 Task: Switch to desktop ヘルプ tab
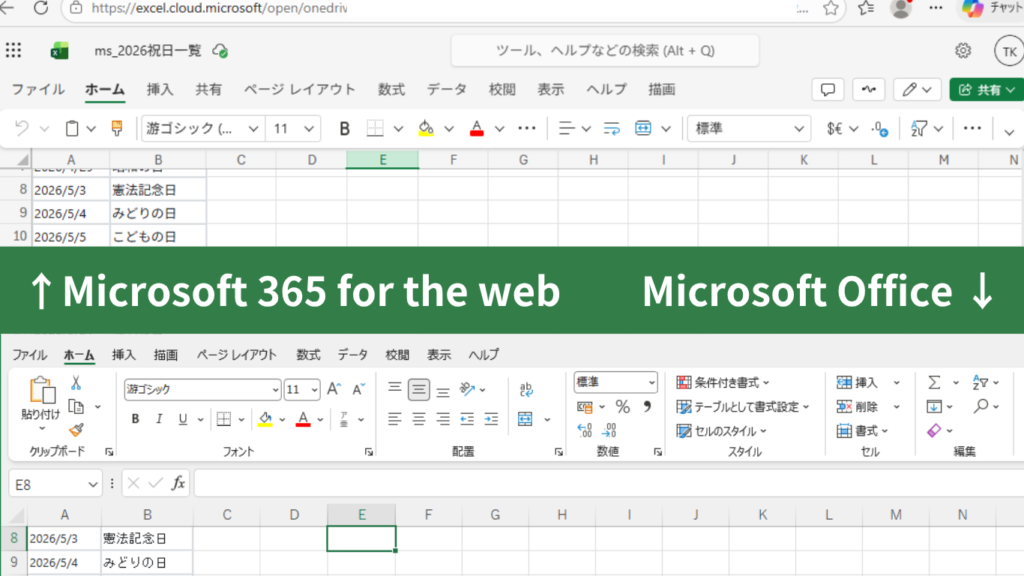483,355
